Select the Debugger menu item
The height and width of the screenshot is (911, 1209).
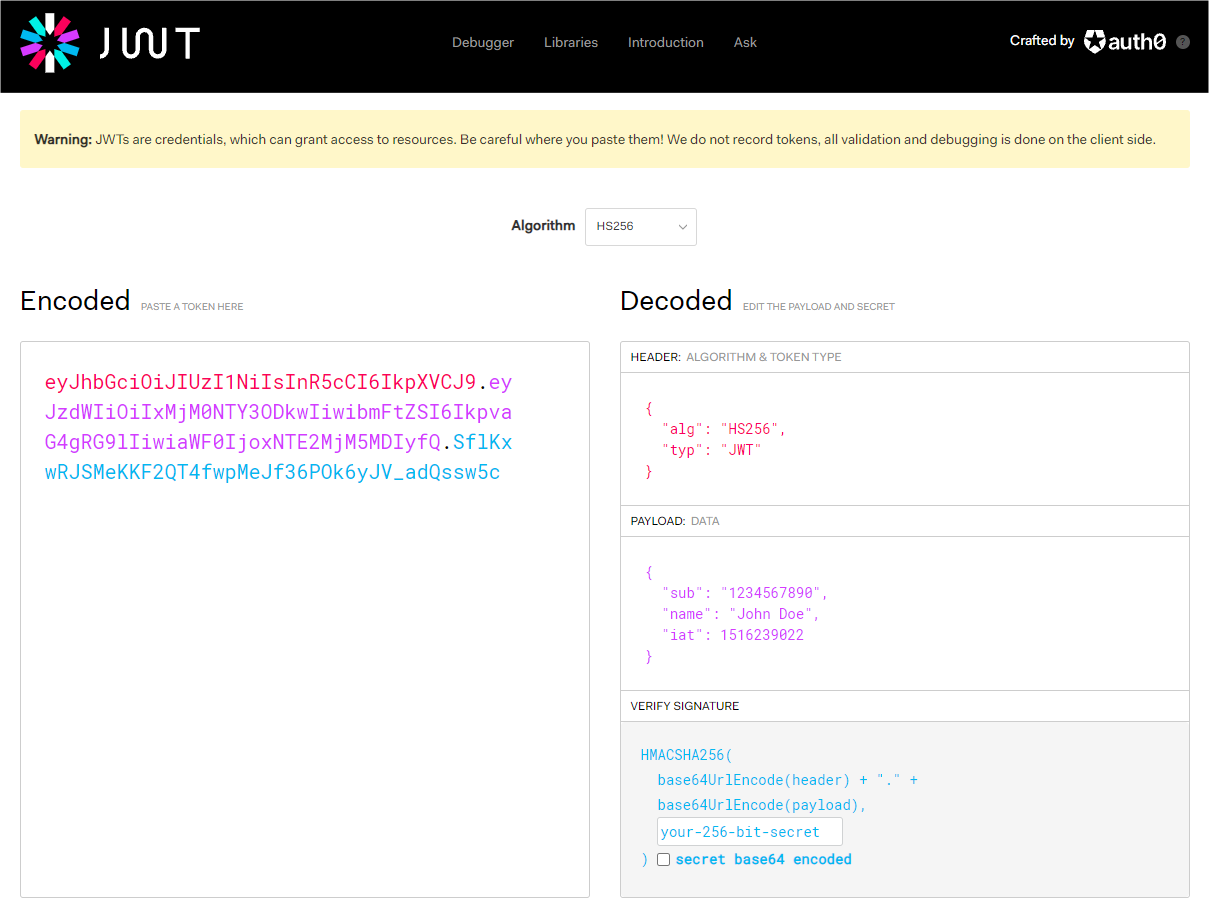click(482, 42)
